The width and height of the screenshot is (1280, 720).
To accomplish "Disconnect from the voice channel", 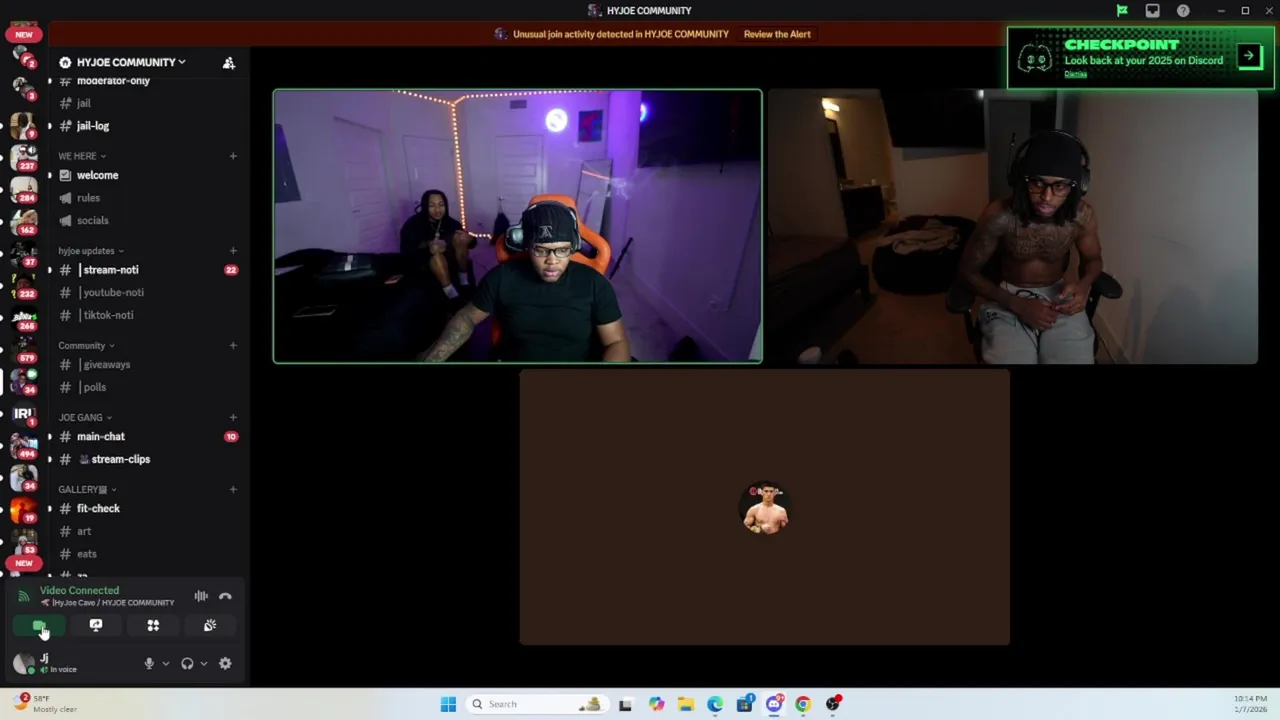I will pyautogui.click(x=225, y=596).
